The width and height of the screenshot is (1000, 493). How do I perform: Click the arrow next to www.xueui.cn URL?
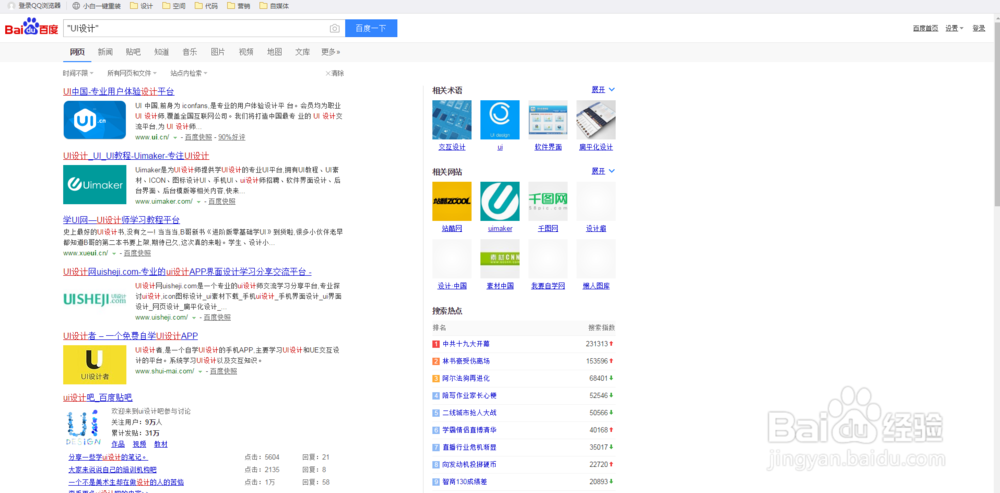(114, 253)
